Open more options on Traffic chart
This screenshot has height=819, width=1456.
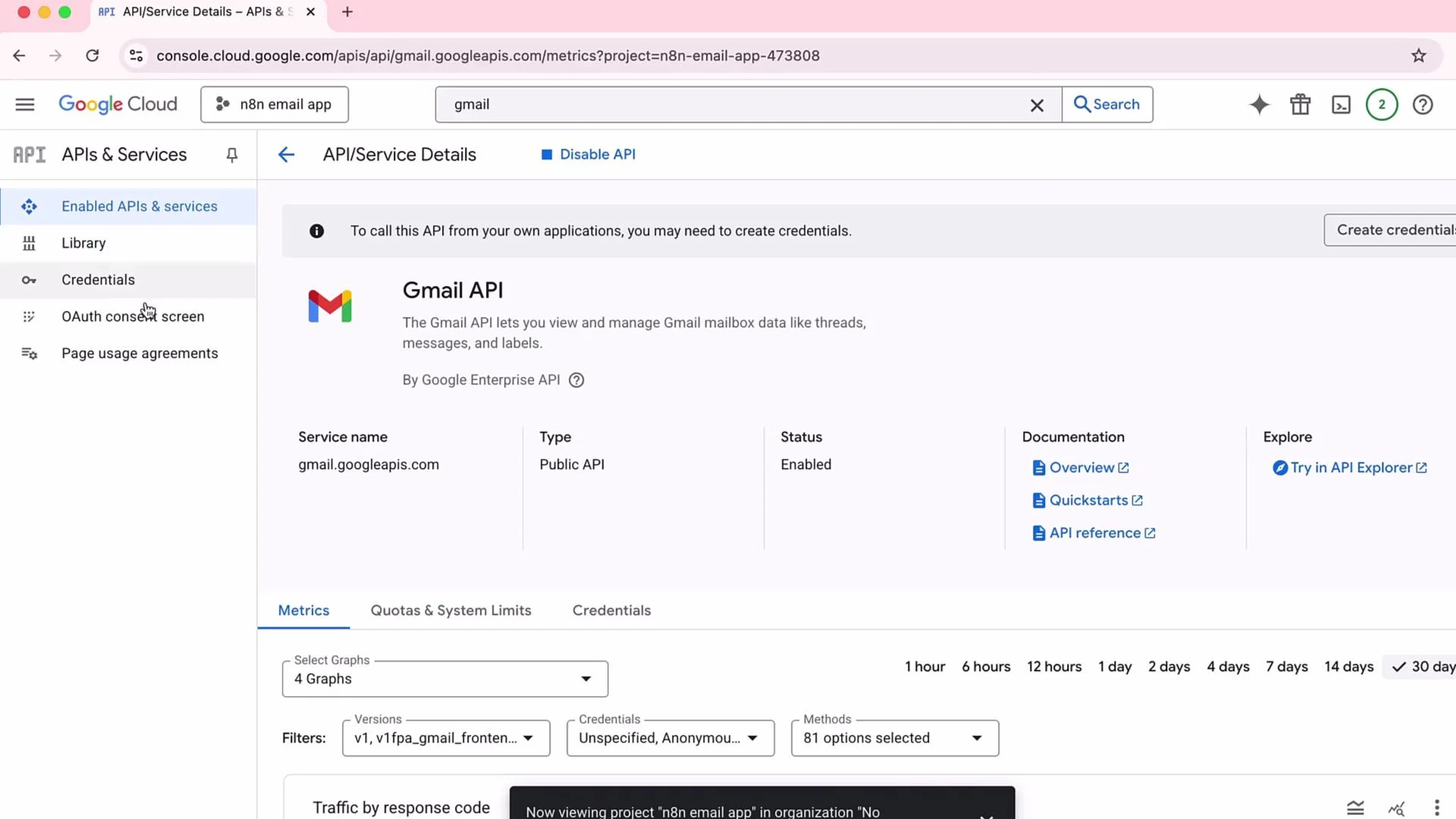[1436, 808]
